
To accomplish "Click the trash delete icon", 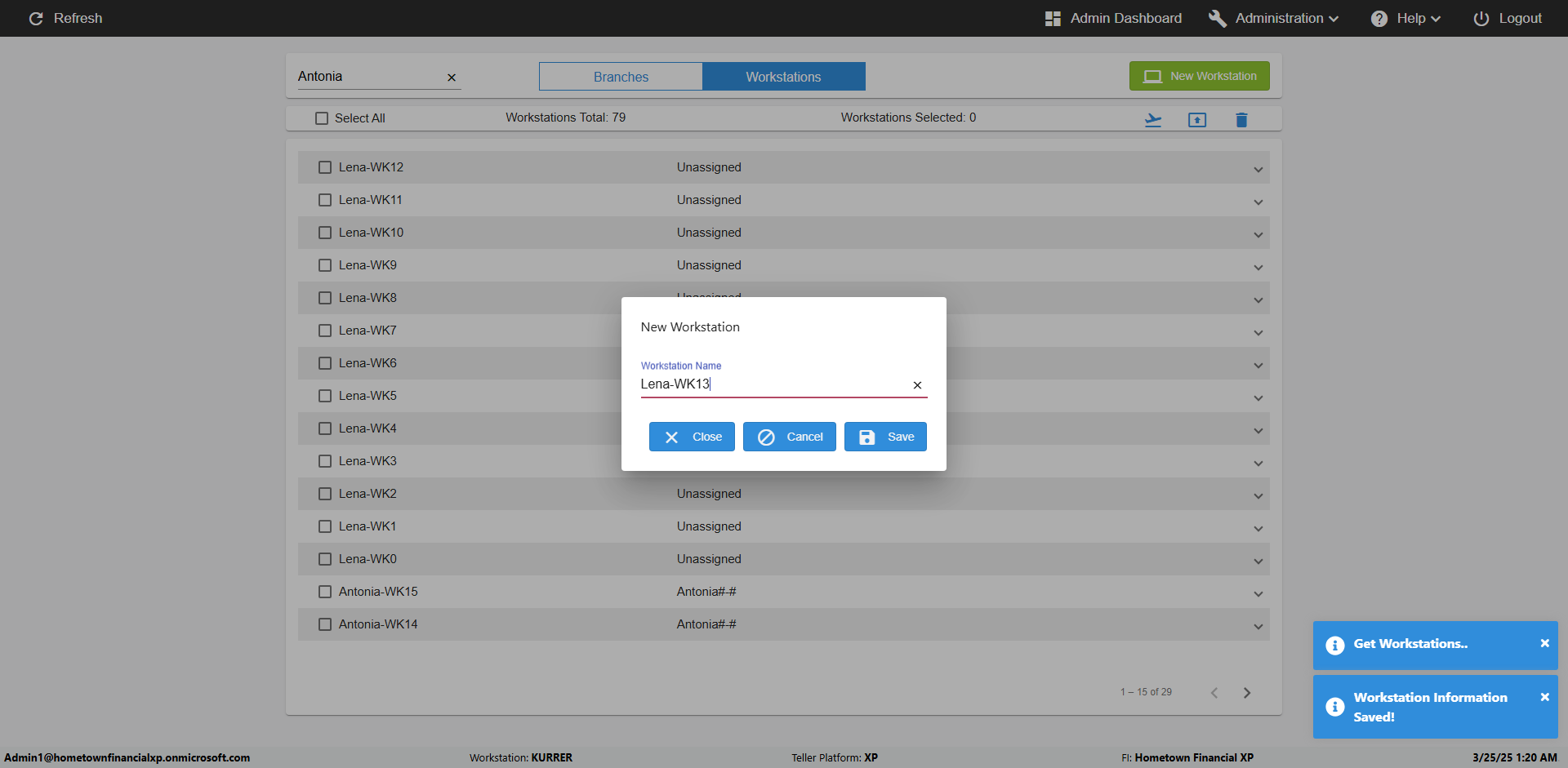I will tap(1241, 120).
